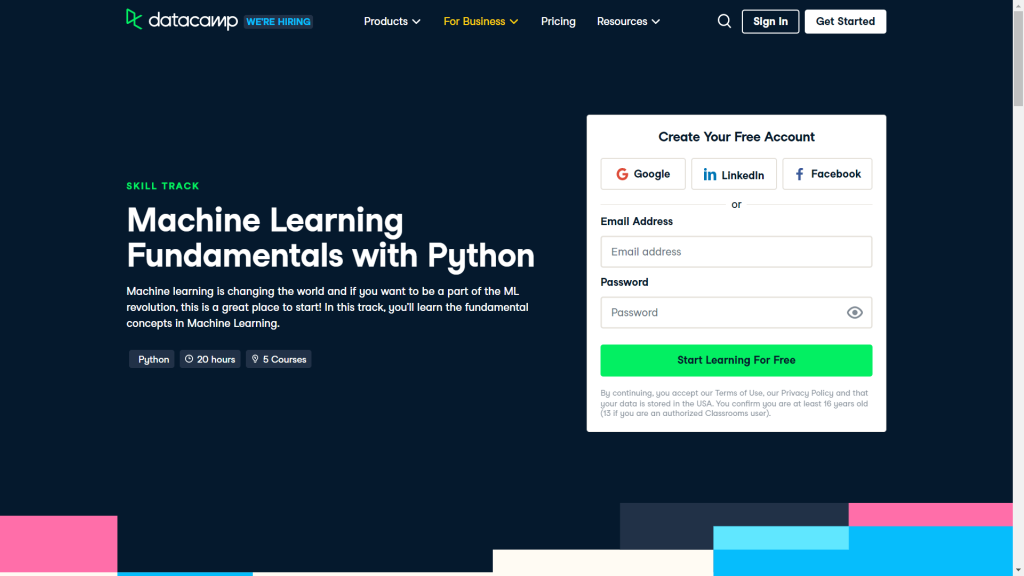The width and height of the screenshot is (1024, 576).
Task: Click the We're Hiring badge
Action: point(278,22)
